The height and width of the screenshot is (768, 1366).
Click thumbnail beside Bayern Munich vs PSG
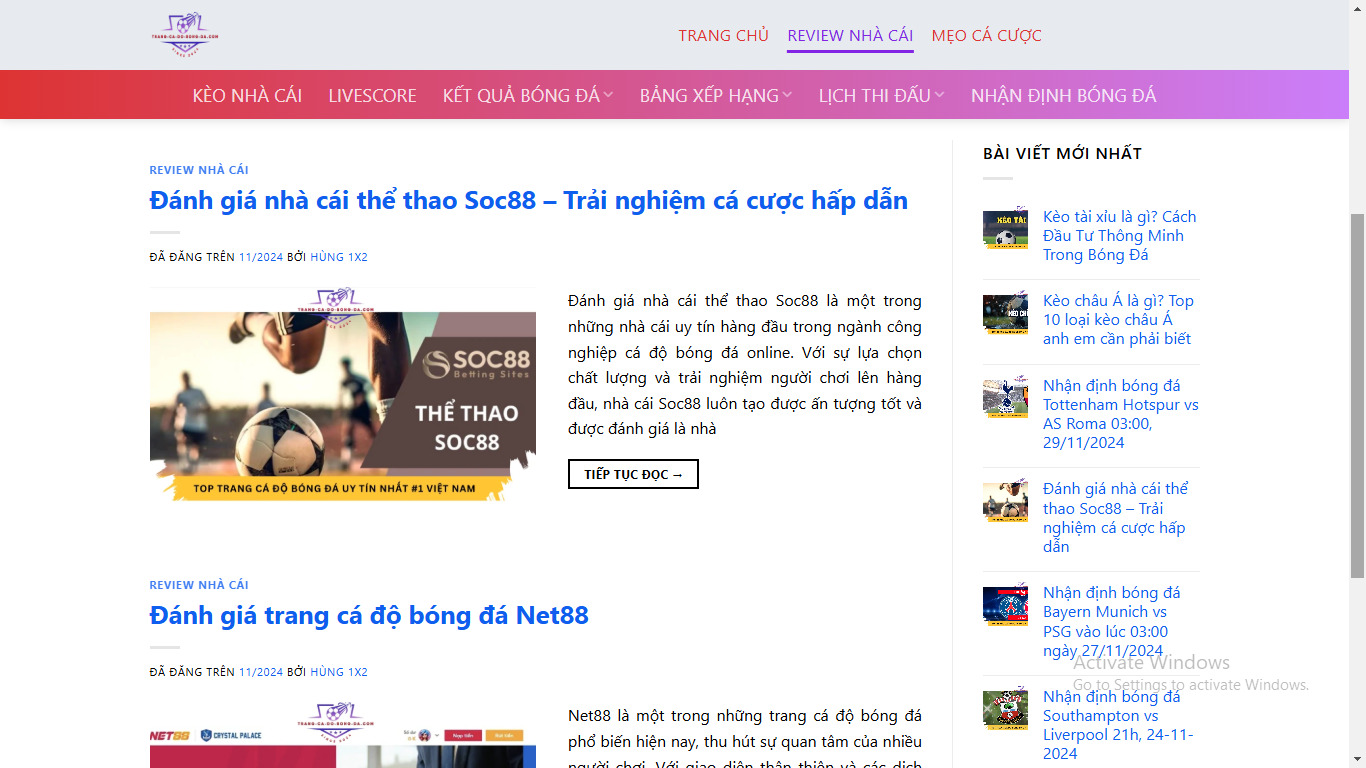click(x=1005, y=605)
